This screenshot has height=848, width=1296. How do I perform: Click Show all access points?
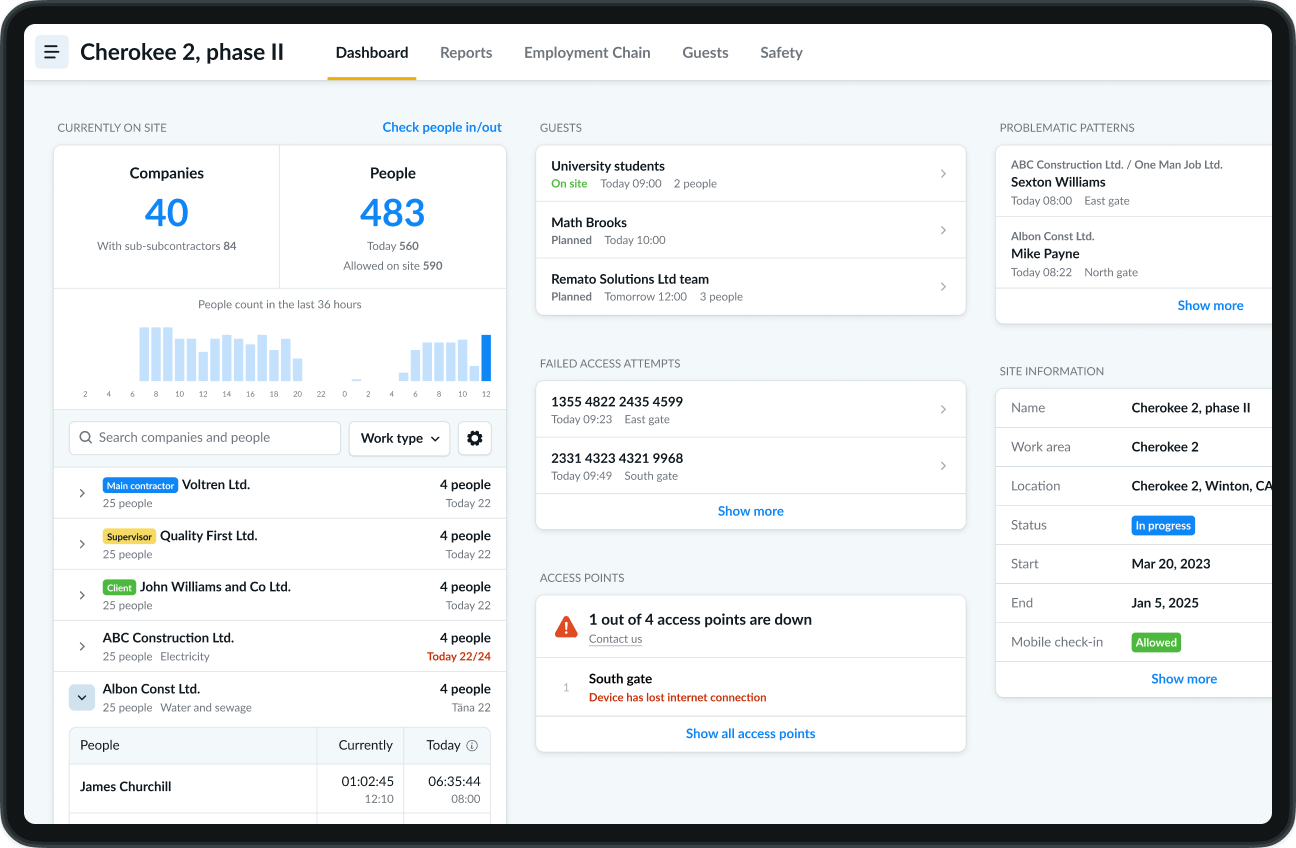(751, 734)
